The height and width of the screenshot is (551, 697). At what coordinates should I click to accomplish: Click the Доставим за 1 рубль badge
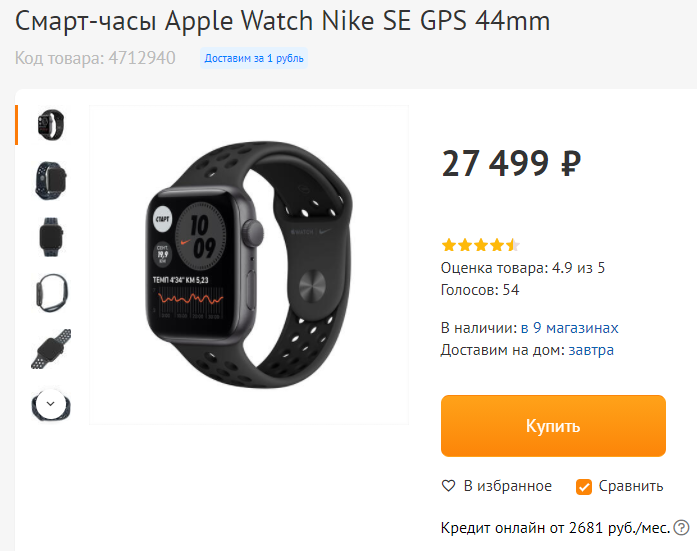(x=254, y=58)
